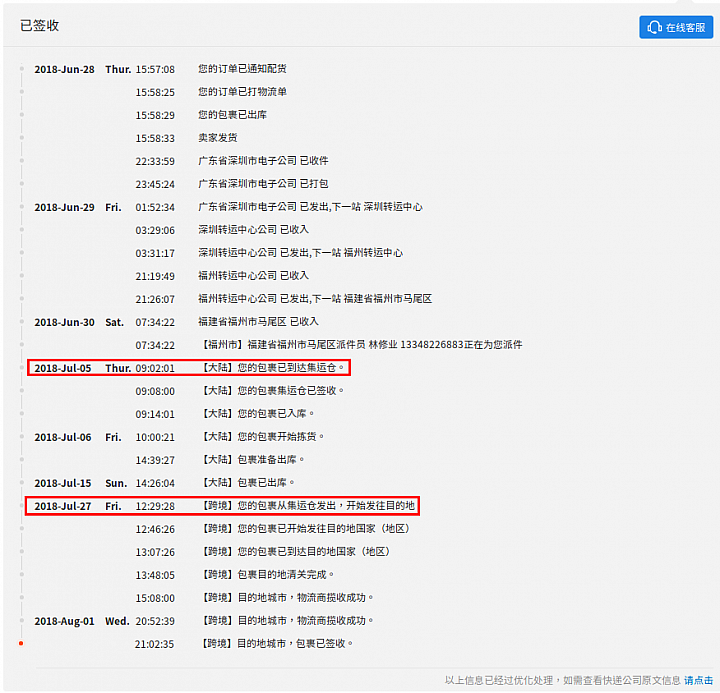
Task: Click the 您的包裹已出库 entry
Action: (x=232, y=115)
